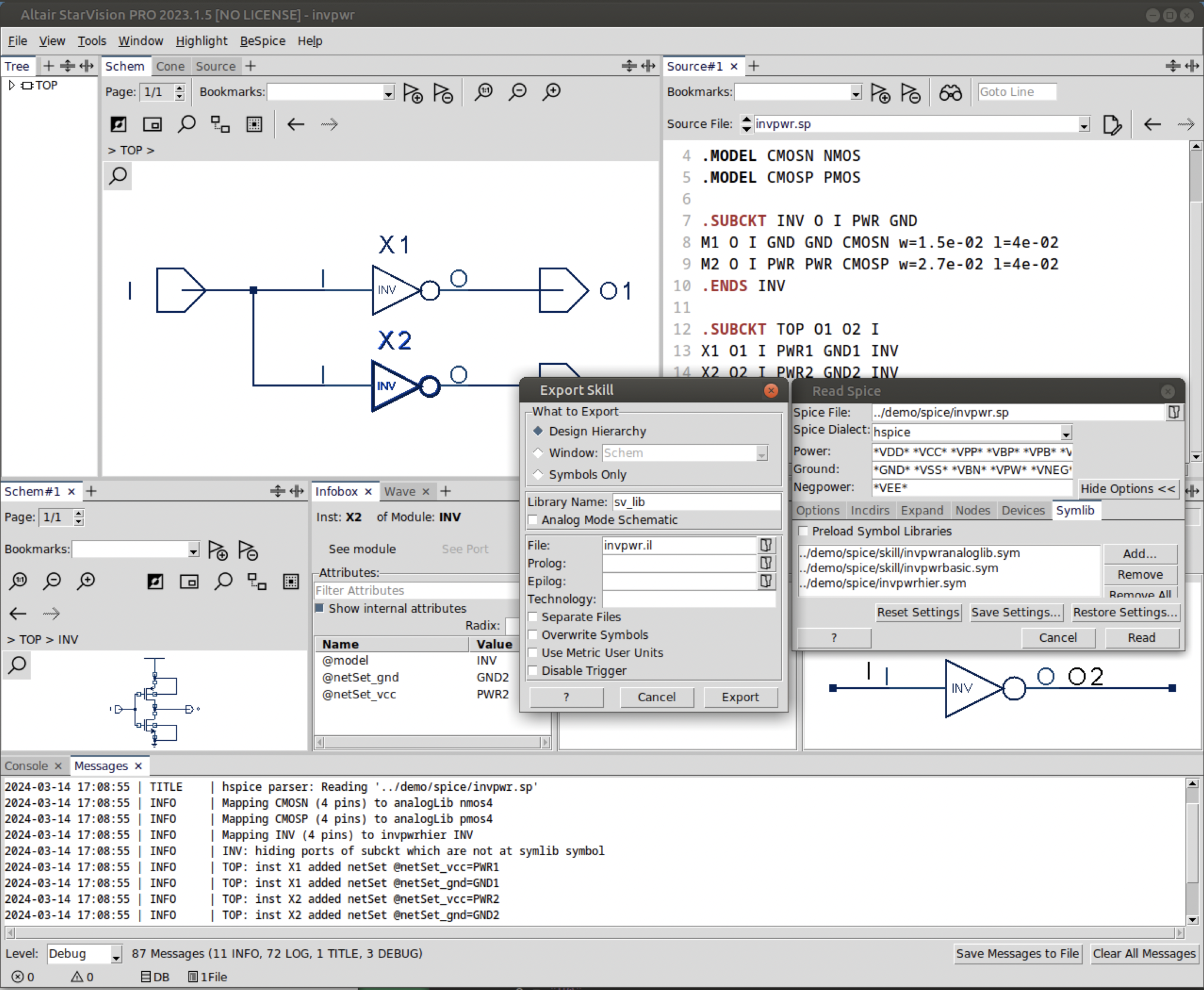This screenshot has height=990, width=1204.
Task: Click Save Messages to File button
Action: tap(1017, 953)
